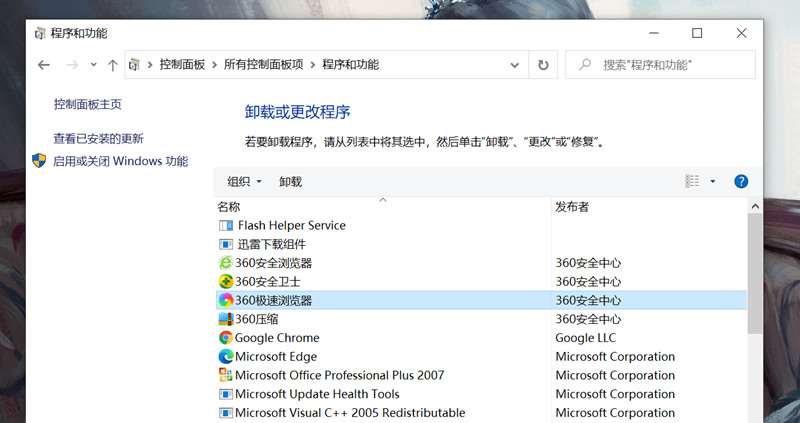Click the search magnifier icon
Viewport: 800px width, 423px height.
pos(585,64)
